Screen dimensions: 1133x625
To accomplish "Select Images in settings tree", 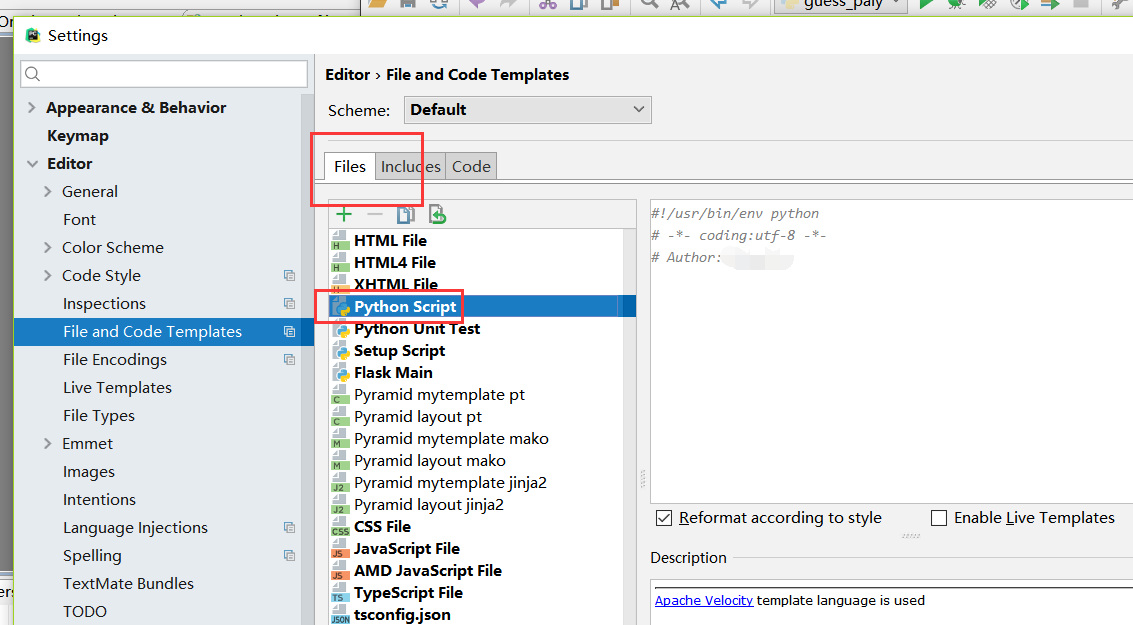I will 89,472.
